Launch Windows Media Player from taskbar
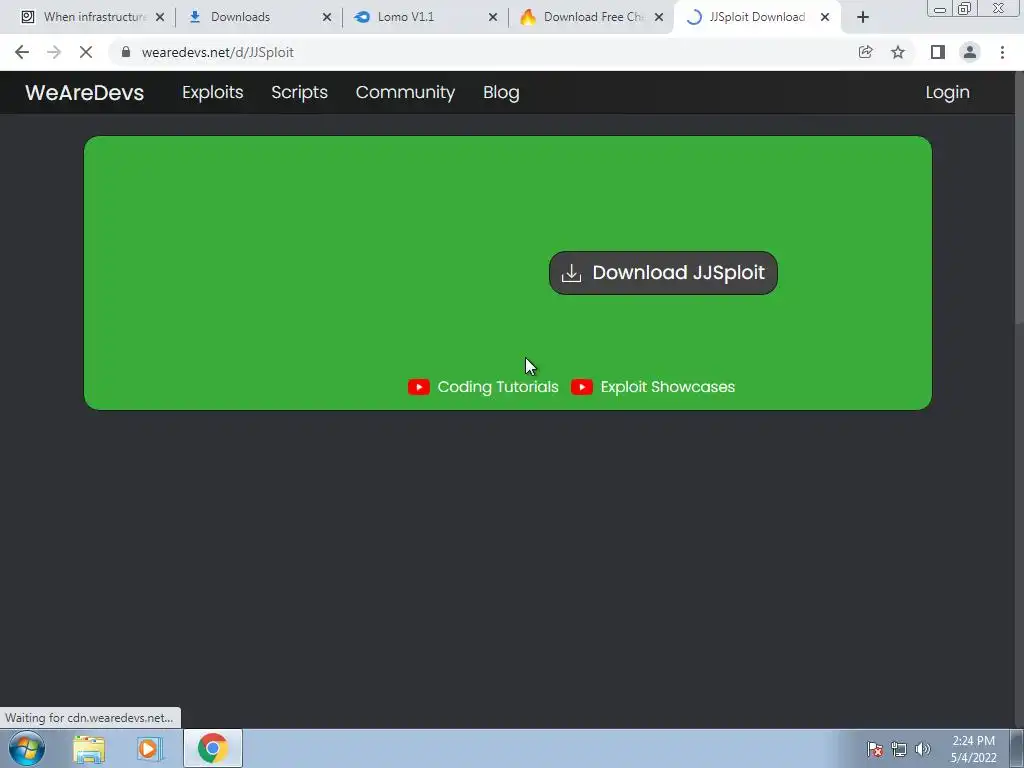The height and width of the screenshot is (768, 1024). pyautogui.click(x=150, y=748)
